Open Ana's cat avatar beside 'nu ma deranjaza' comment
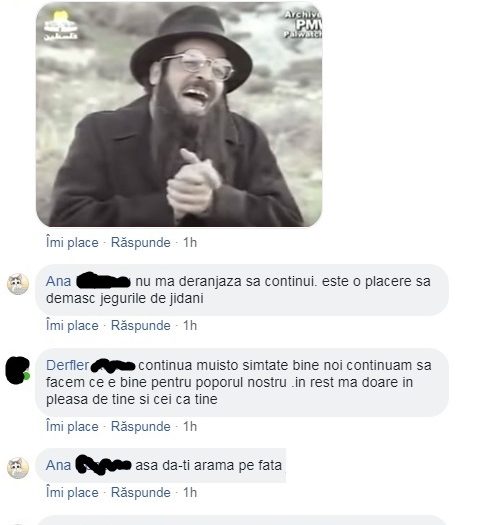The image size is (487, 525). 18,284
